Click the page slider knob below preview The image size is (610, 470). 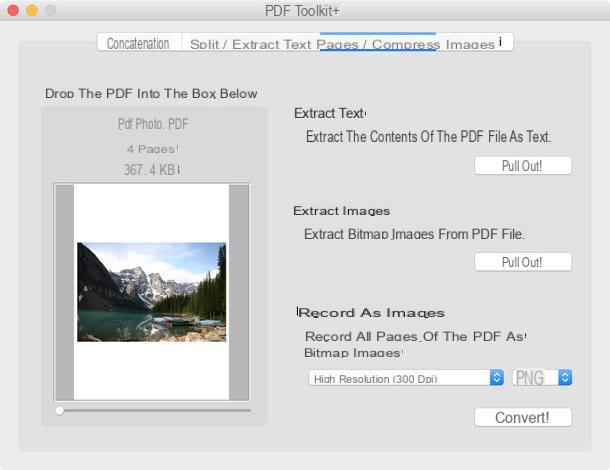pyautogui.click(x=60, y=411)
